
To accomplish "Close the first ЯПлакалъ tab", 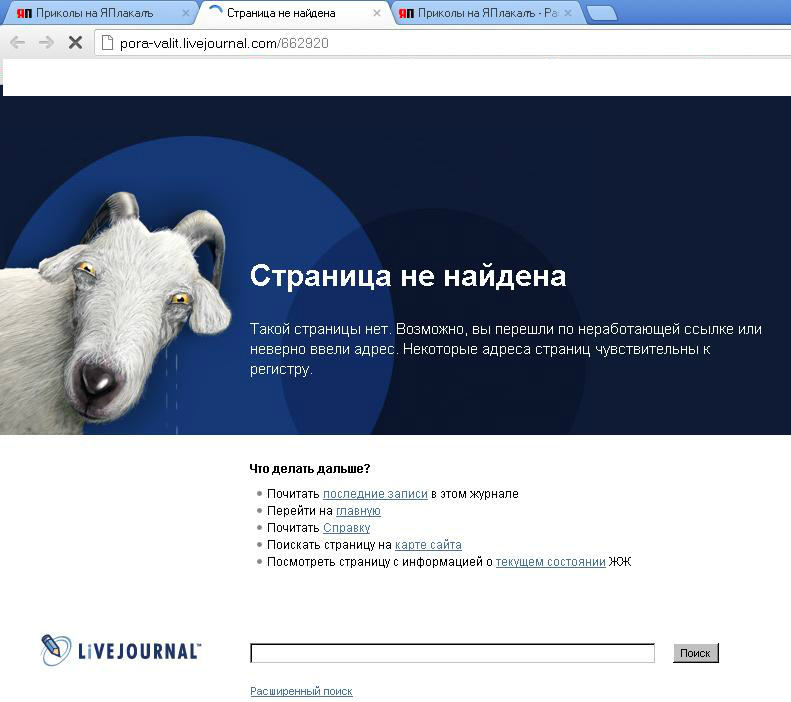I will (186, 14).
